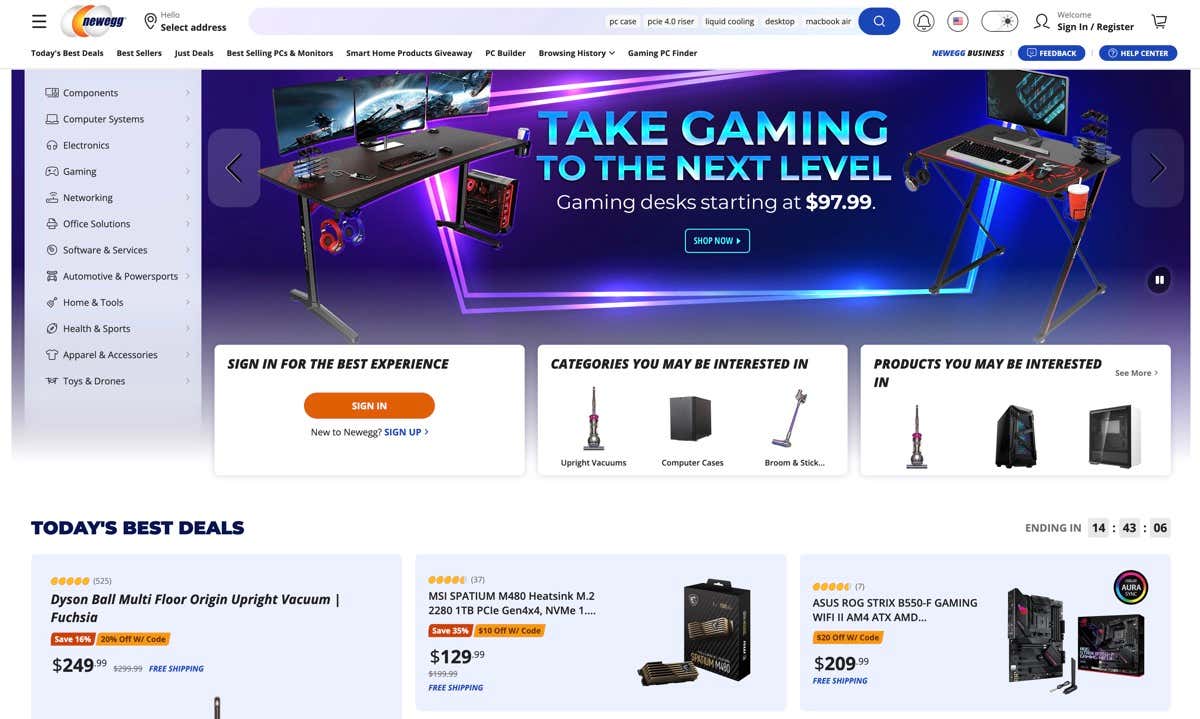Expand the Networking category
The height and width of the screenshot is (719, 1200).
click(113, 198)
